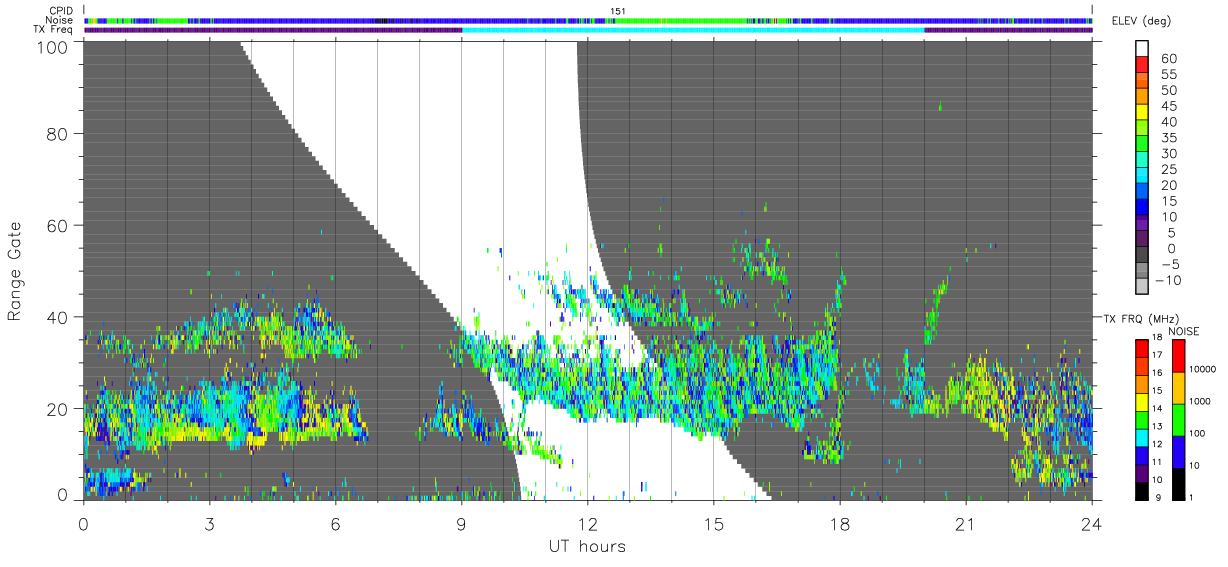The height and width of the screenshot is (567, 1228).
Task: Click the 35 label on the ELEV scale
Action: (x=1170, y=138)
